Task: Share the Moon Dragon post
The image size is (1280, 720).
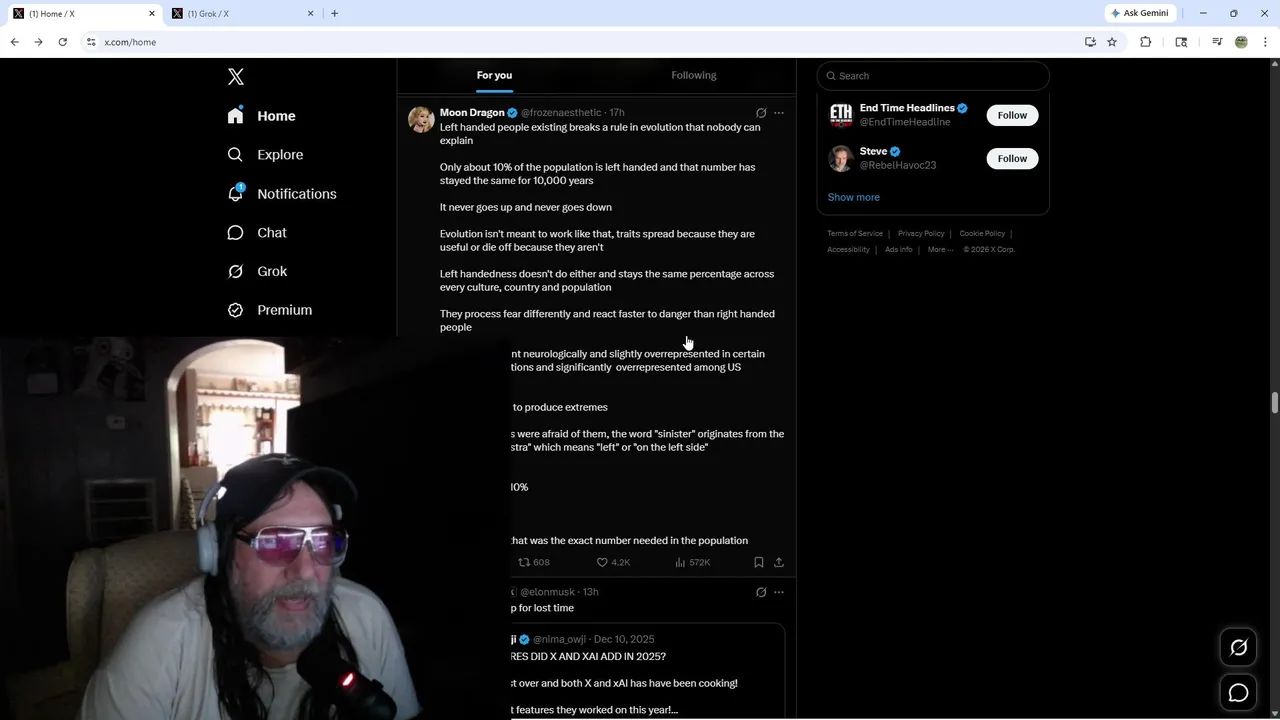Action: pos(779,562)
